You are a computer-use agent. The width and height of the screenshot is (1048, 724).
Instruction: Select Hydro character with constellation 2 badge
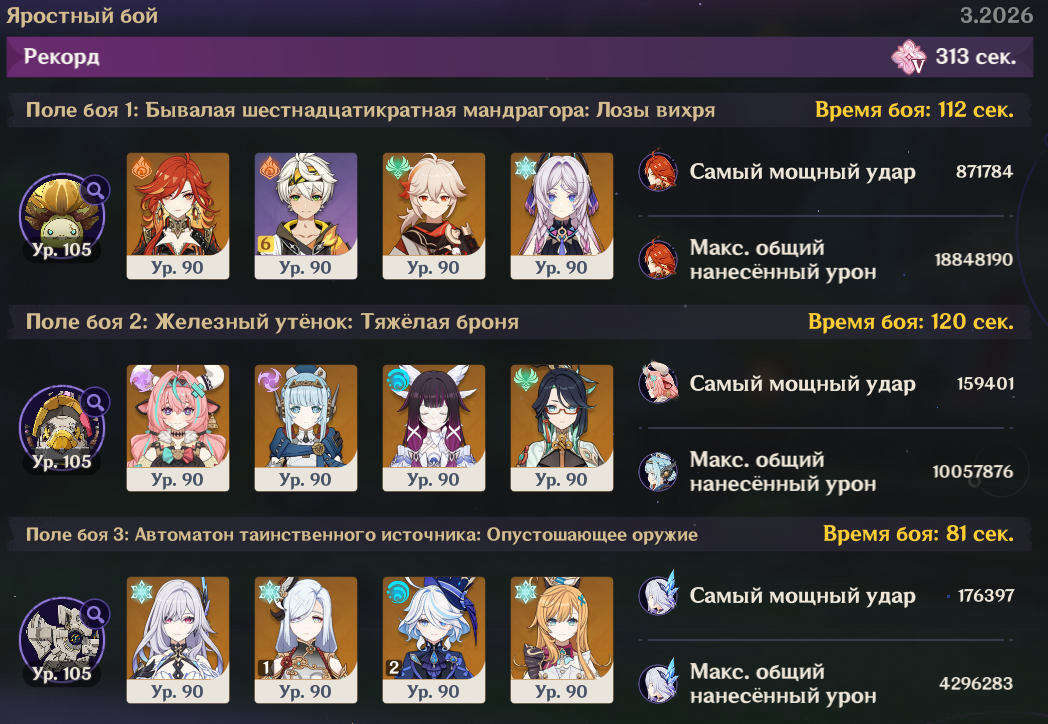point(434,640)
